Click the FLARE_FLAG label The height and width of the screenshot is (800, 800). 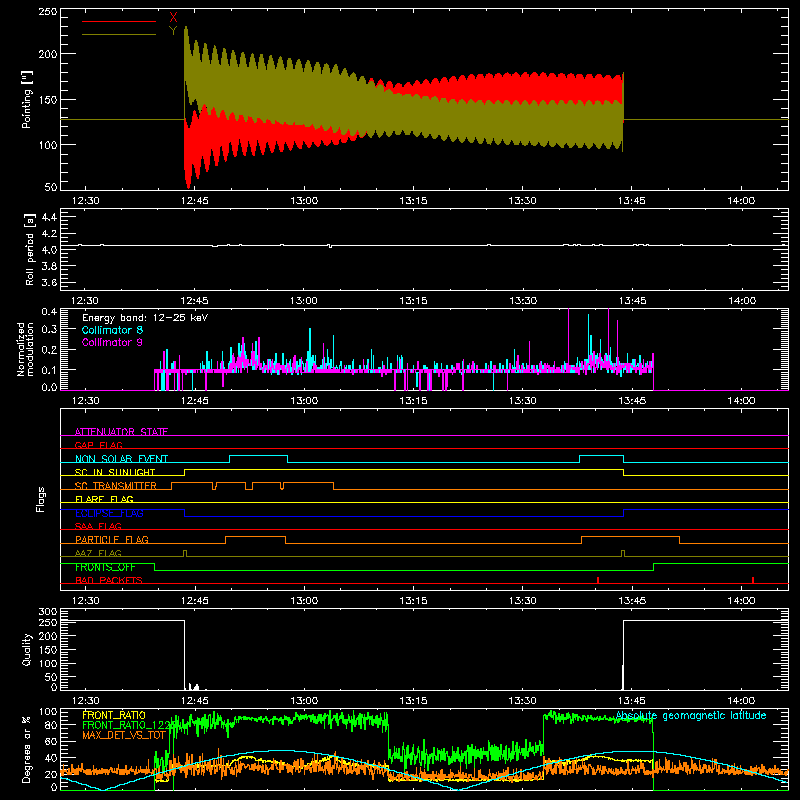pos(104,499)
